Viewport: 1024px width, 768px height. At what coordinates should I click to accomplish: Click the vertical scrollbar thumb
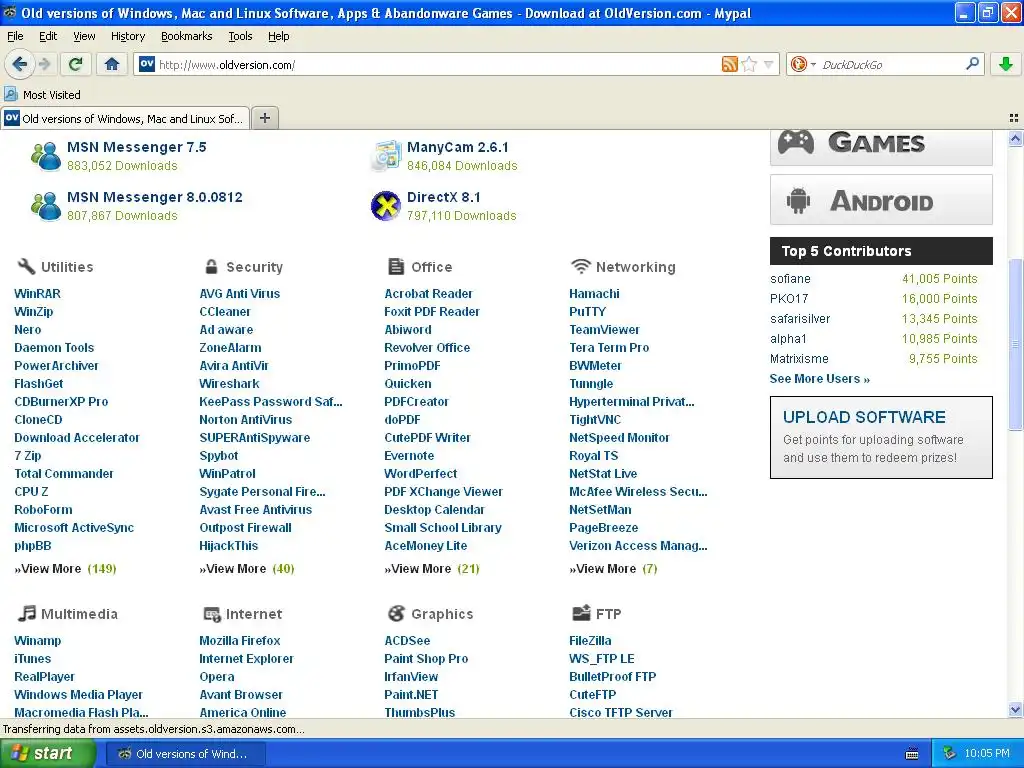click(1015, 345)
